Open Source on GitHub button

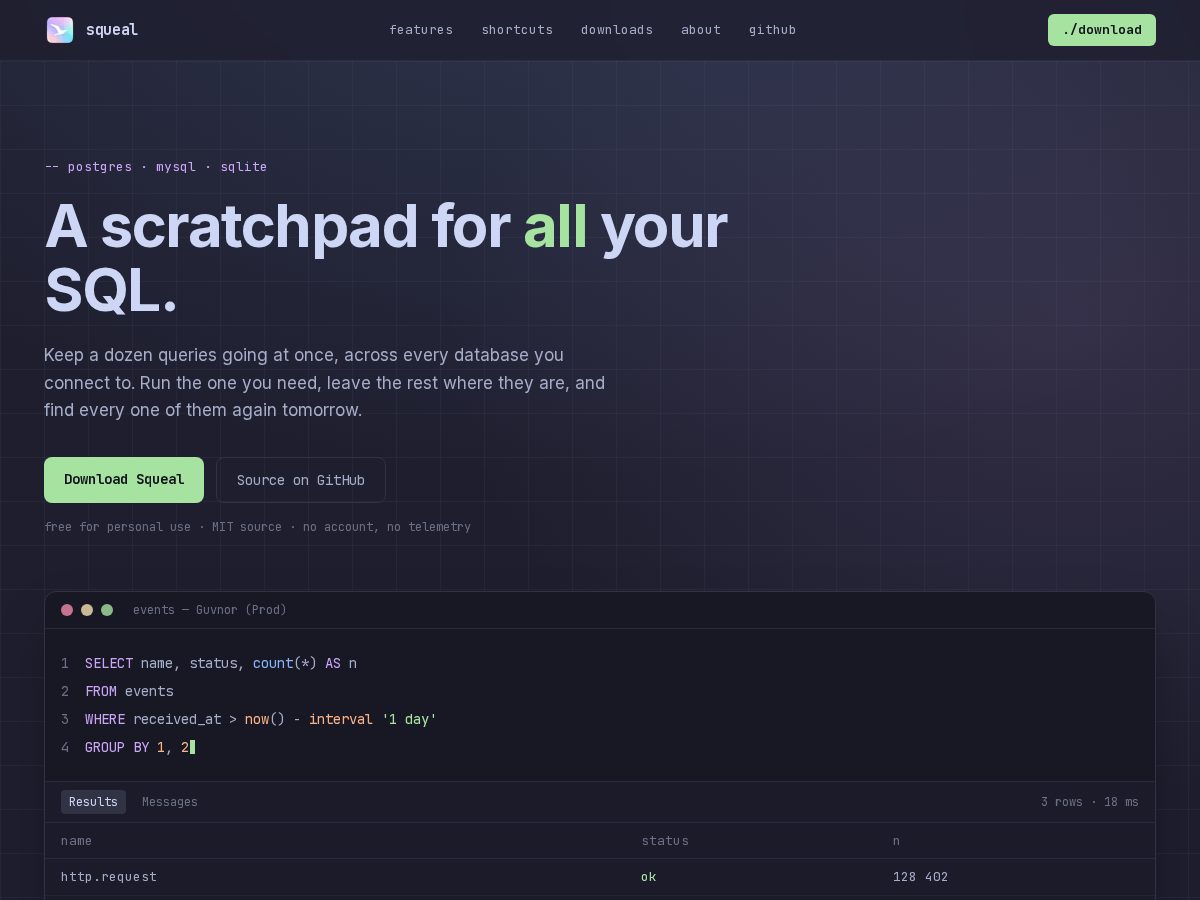301,480
